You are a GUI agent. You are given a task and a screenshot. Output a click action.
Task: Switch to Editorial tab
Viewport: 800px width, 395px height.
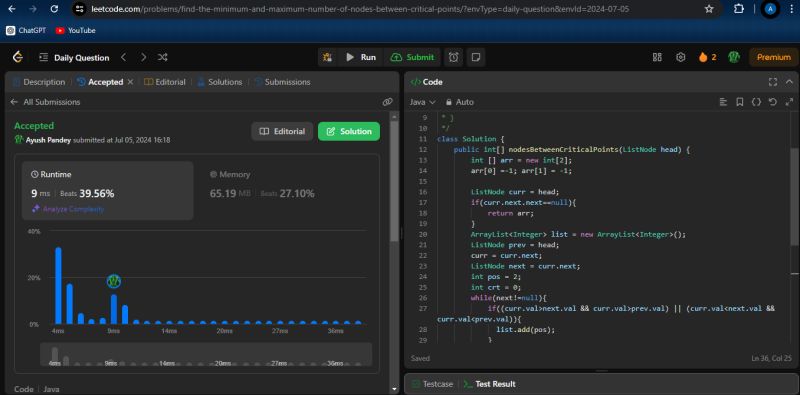[164, 82]
